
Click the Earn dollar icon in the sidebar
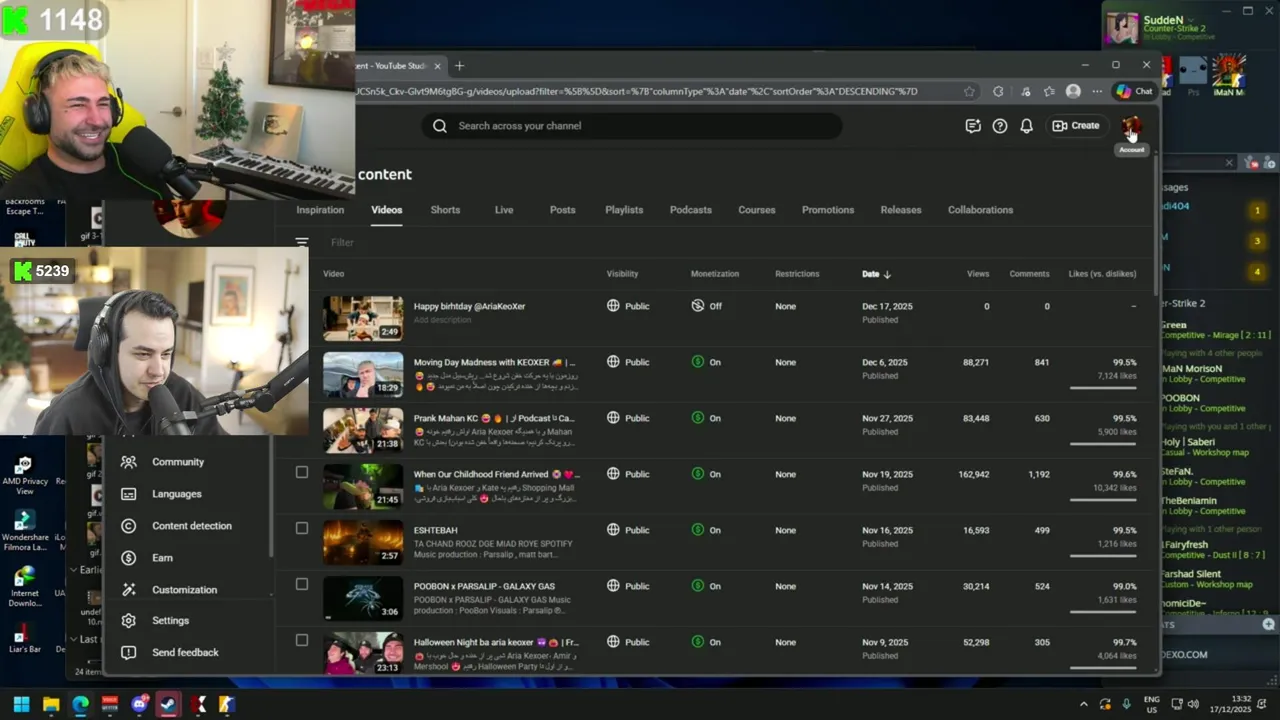pyautogui.click(x=128, y=558)
